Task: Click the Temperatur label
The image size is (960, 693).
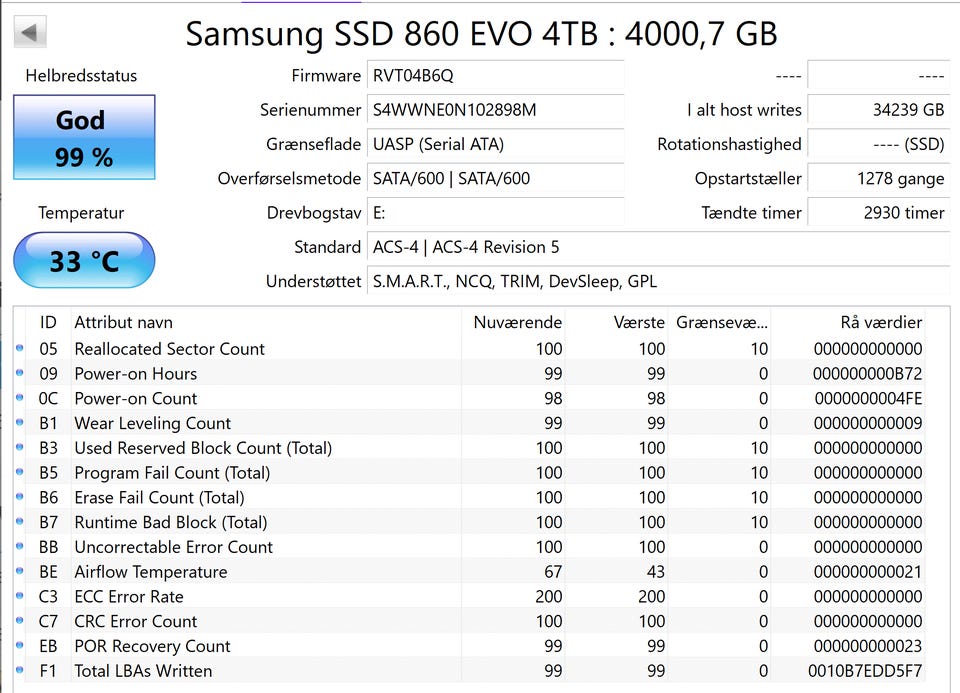Action: [81, 213]
